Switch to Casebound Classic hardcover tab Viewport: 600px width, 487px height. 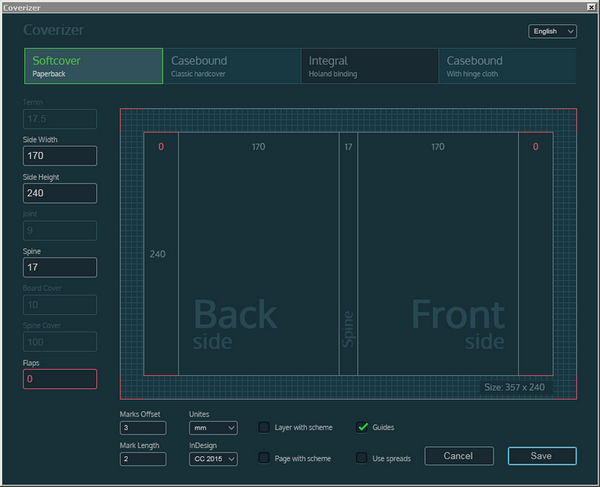[x=231, y=66]
